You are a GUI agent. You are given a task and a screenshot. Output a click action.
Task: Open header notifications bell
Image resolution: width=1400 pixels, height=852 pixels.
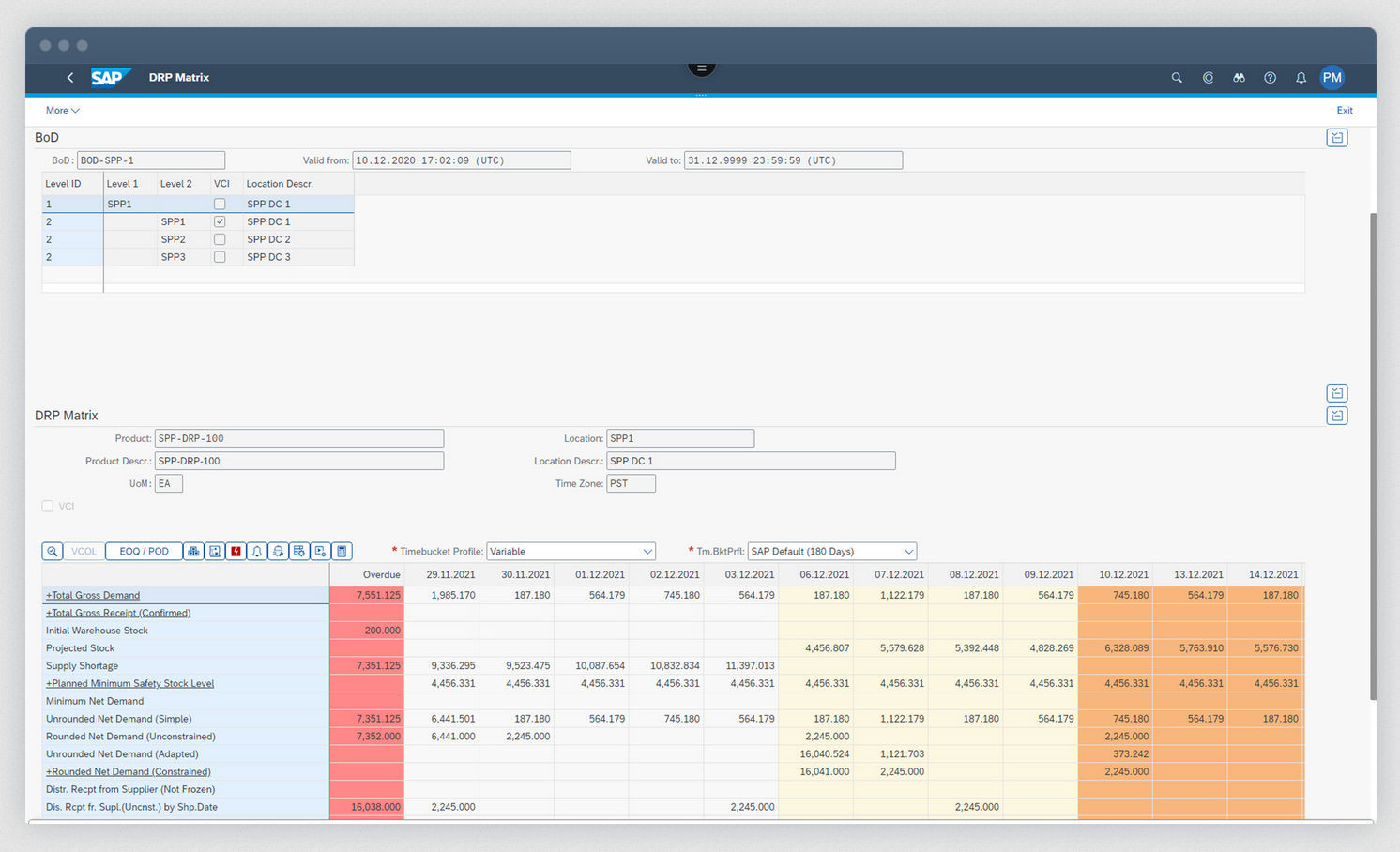point(1301,78)
